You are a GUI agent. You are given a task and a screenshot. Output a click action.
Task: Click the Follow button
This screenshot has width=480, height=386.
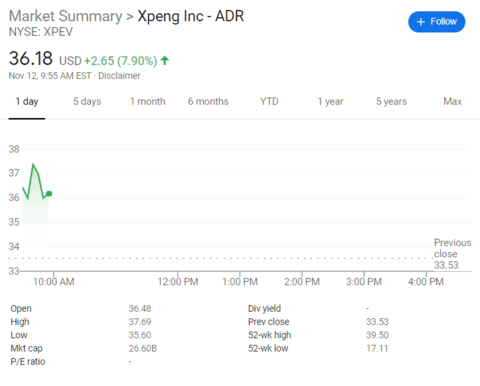(x=436, y=22)
